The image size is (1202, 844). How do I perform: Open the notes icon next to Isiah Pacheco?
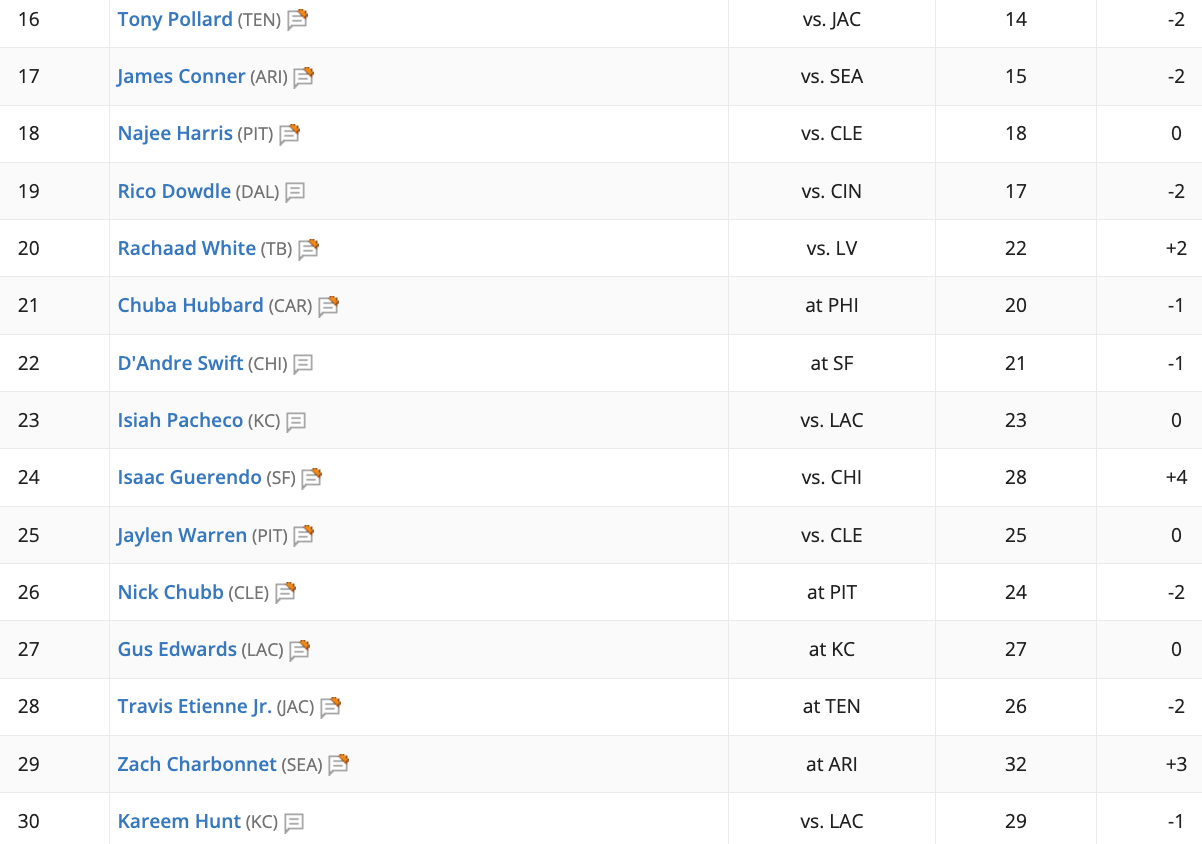[296, 421]
